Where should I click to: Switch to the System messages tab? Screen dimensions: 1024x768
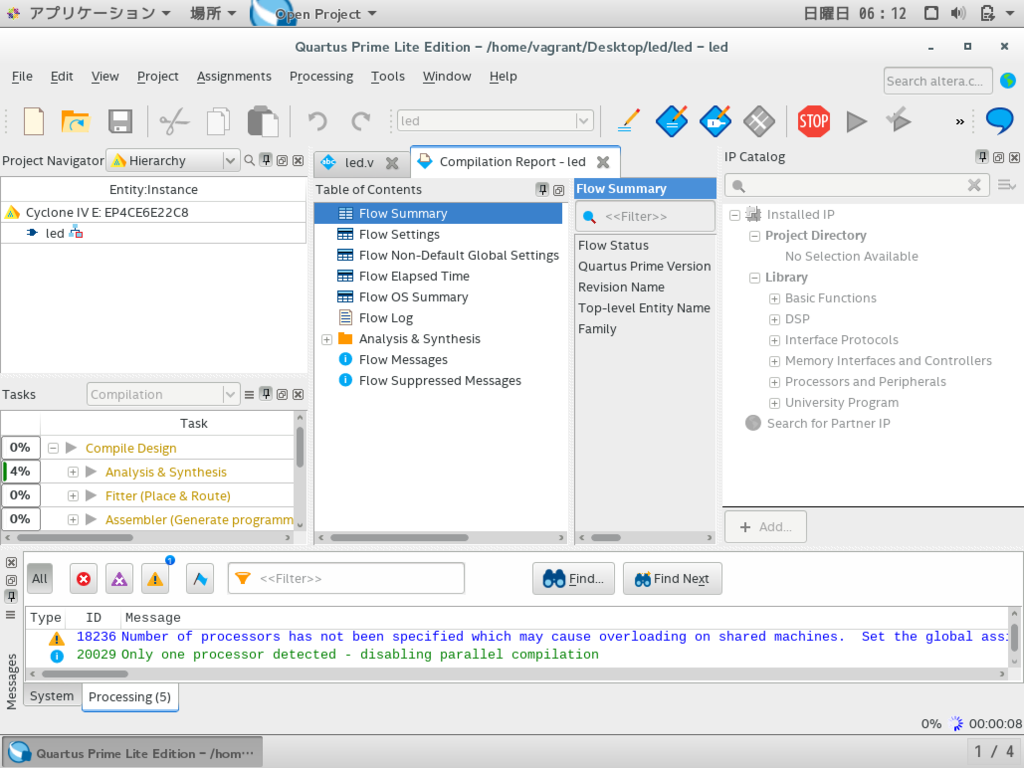(x=52, y=696)
